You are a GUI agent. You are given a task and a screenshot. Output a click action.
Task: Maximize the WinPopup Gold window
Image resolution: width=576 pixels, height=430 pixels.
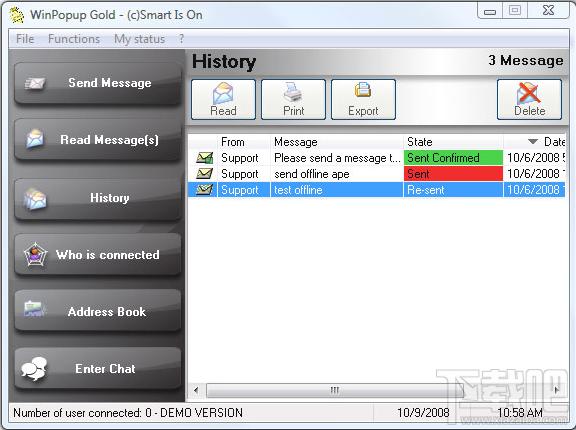click(x=514, y=10)
